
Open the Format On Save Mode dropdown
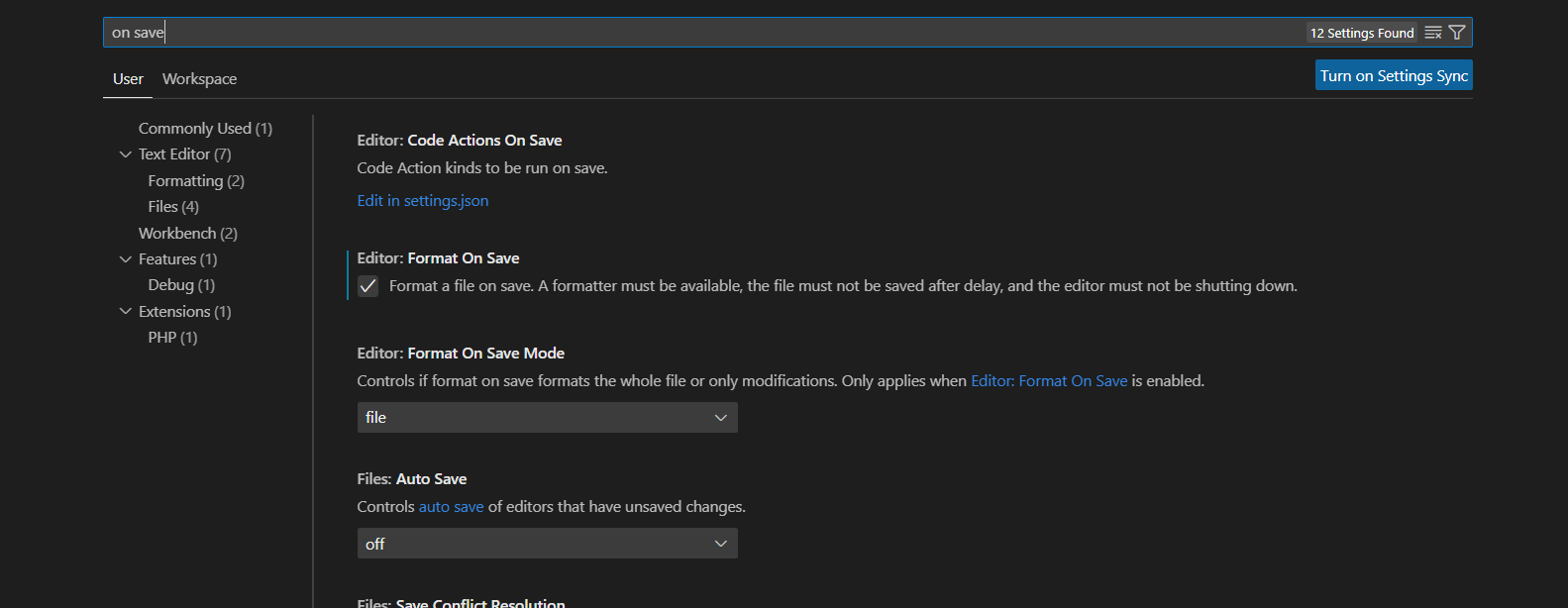tap(547, 418)
